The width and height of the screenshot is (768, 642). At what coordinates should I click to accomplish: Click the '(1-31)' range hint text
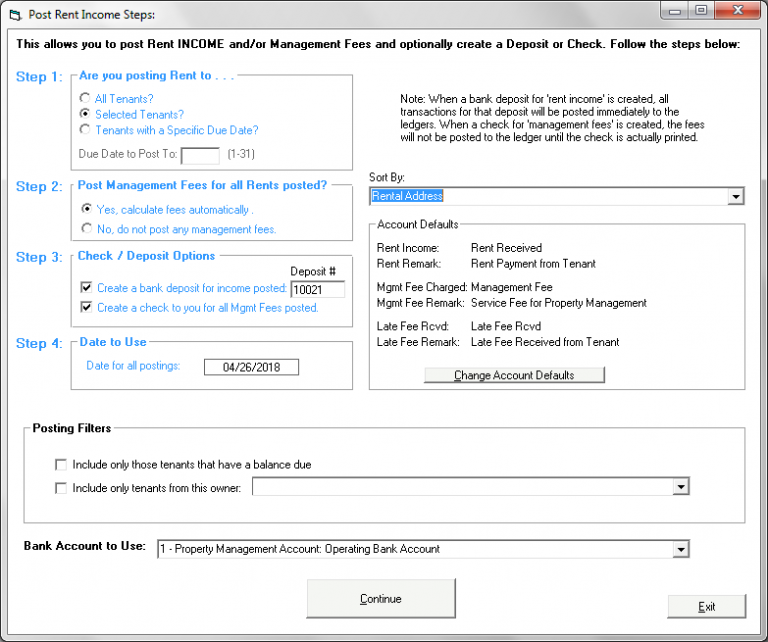coord(241,154)
